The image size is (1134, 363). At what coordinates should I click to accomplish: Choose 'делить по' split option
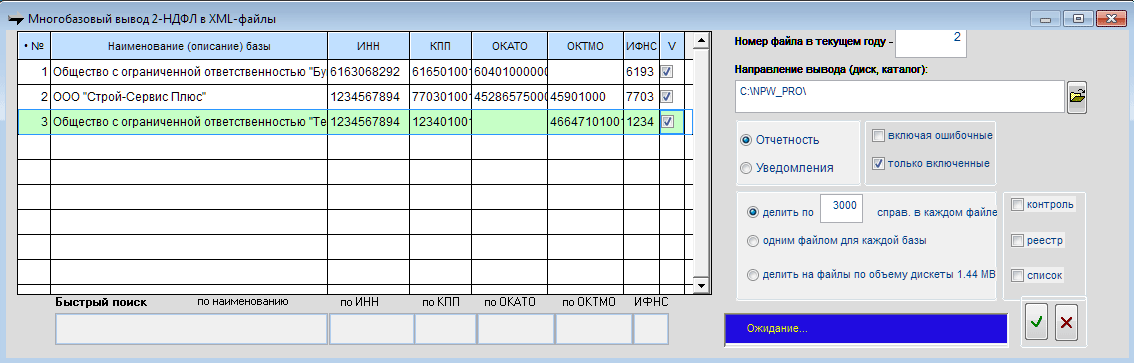(x=753, y=213)
